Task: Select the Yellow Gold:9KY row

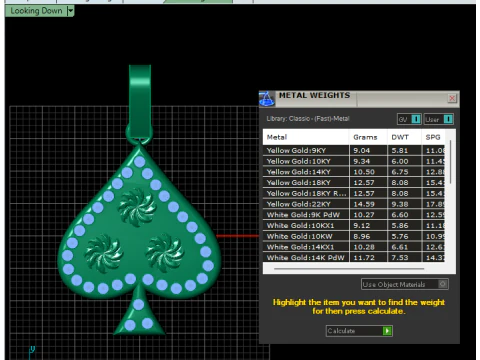Action: point(353,150)
